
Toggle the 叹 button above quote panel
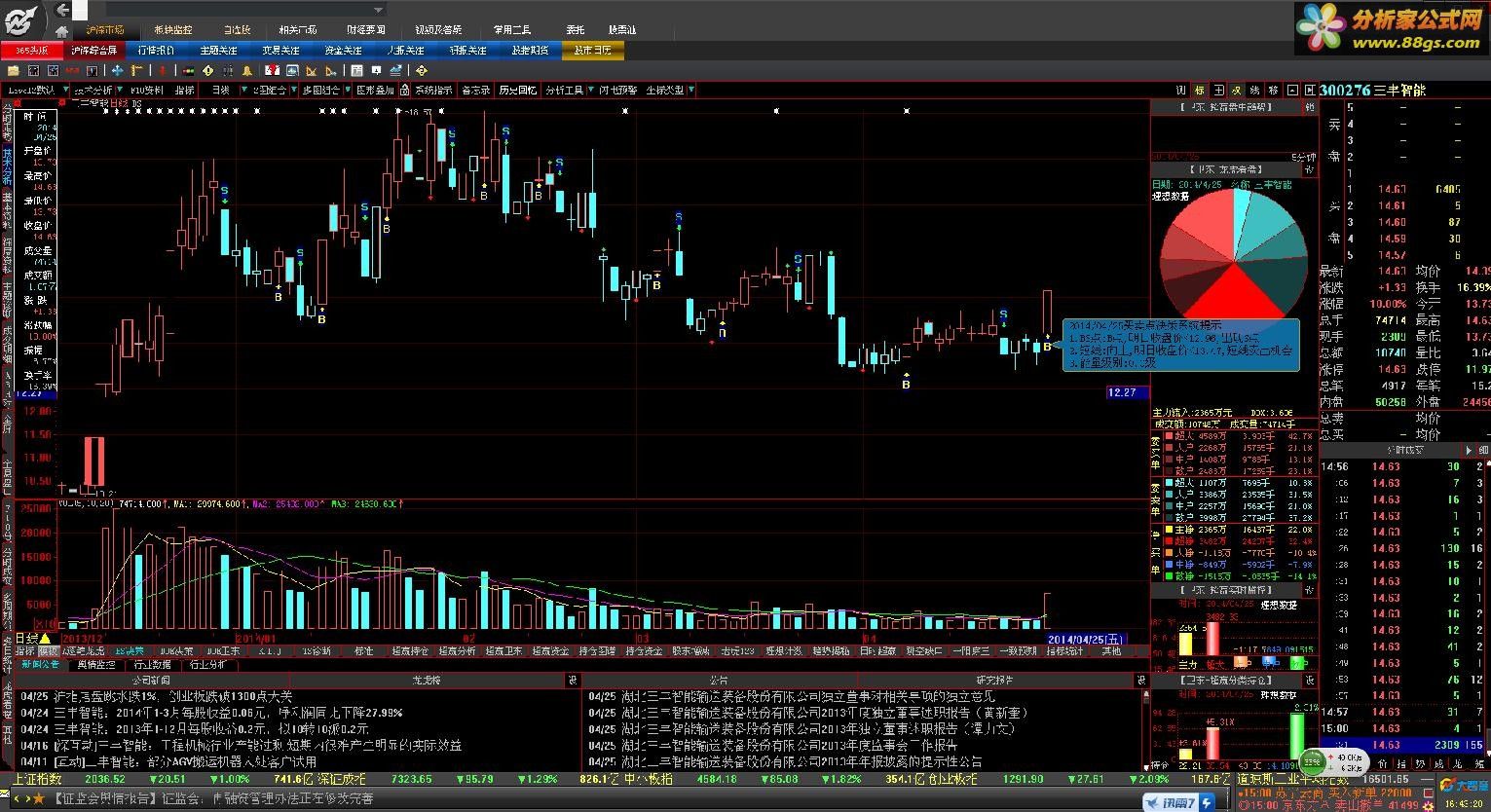[1237, 90]
